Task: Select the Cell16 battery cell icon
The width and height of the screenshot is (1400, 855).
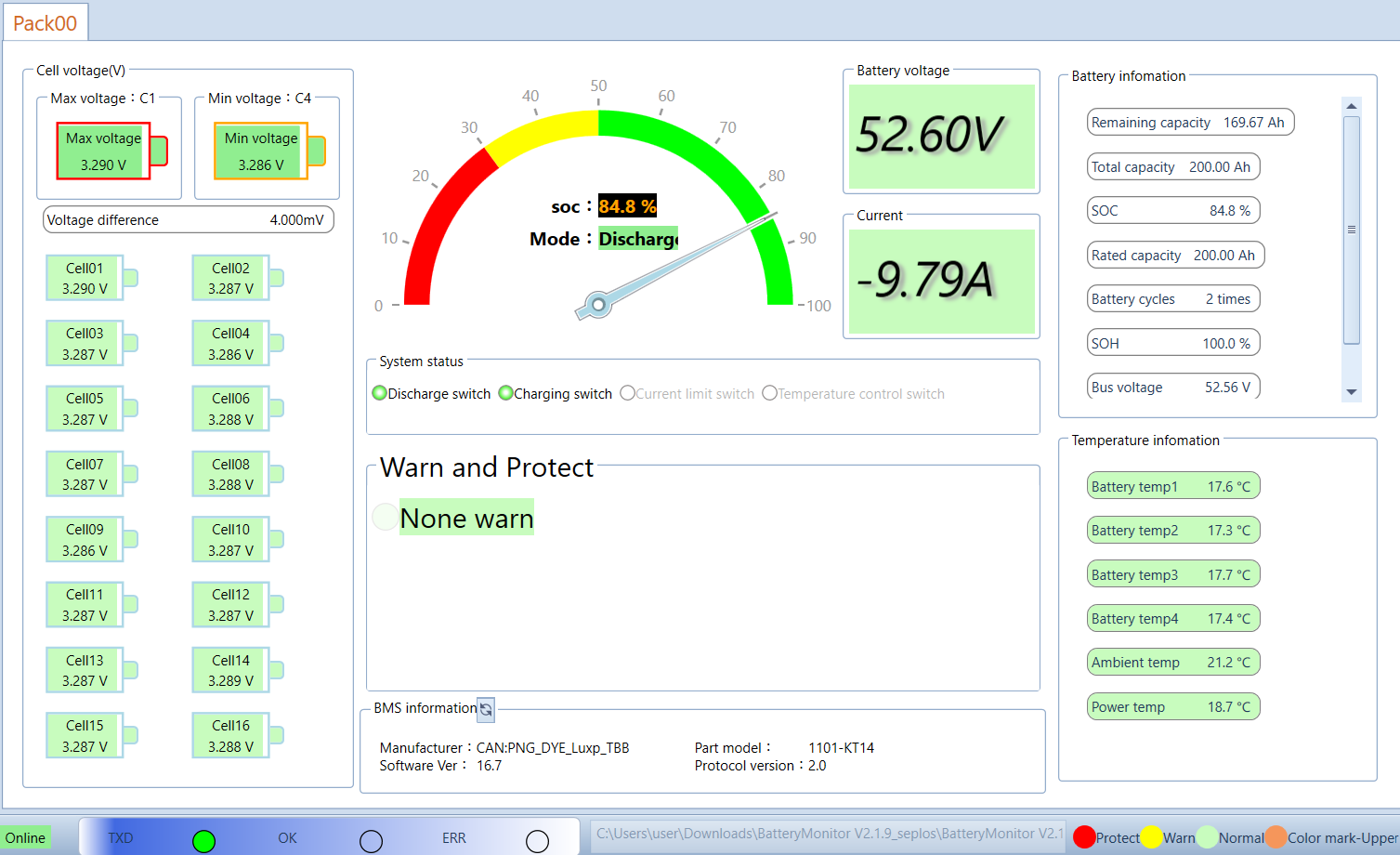Action: (x=238, y=735)
